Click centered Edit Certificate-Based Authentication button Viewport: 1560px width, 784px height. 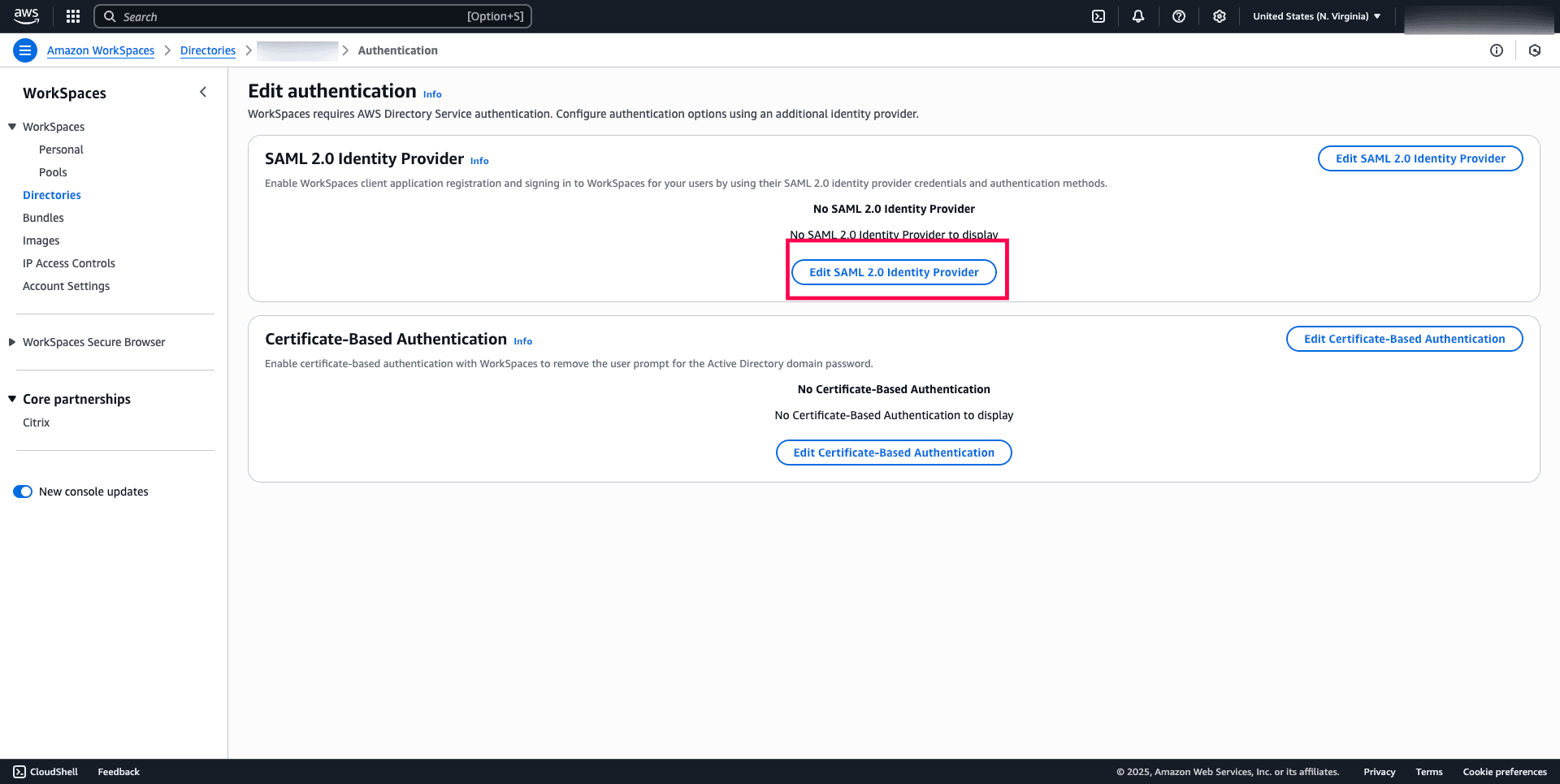(x=894, y=453)
